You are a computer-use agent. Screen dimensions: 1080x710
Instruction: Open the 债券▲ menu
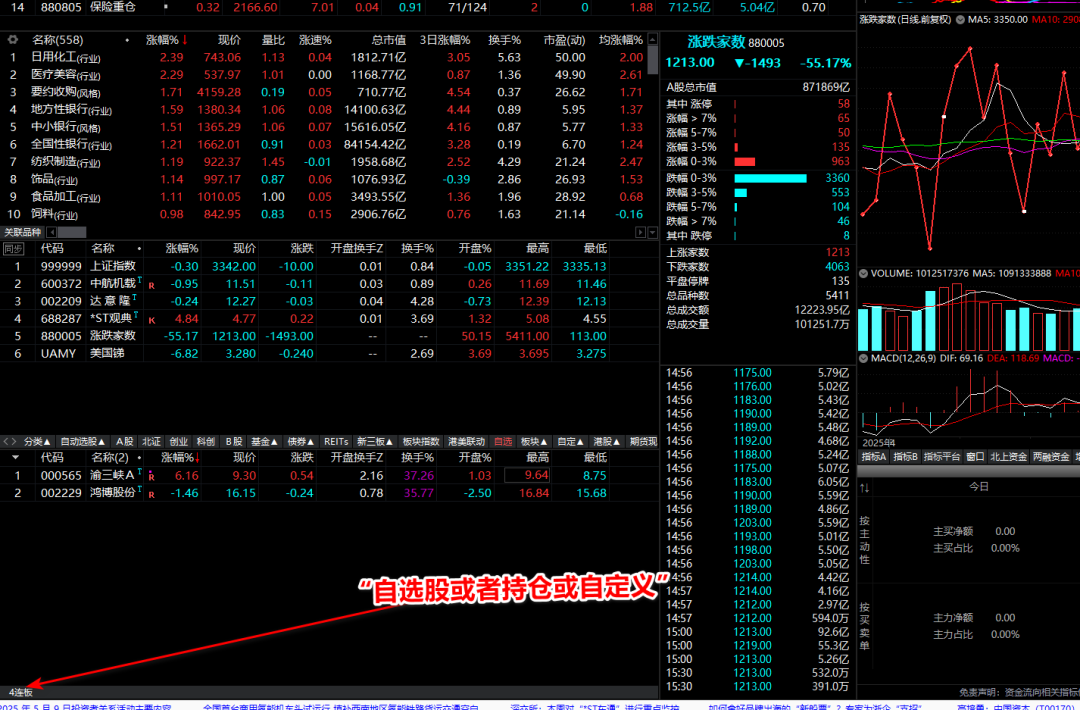coord(302,441)
